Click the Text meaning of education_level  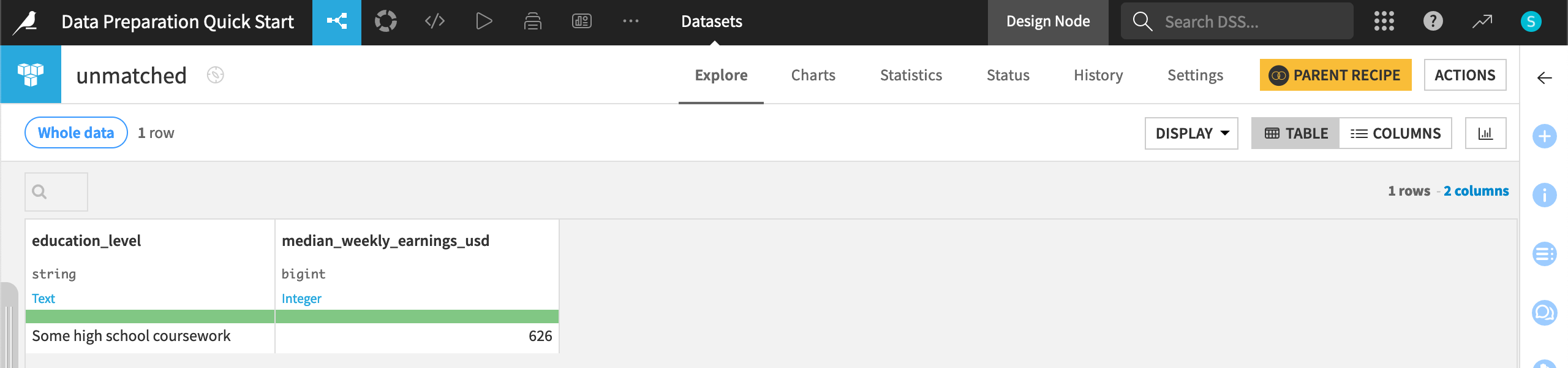point(43,299)
